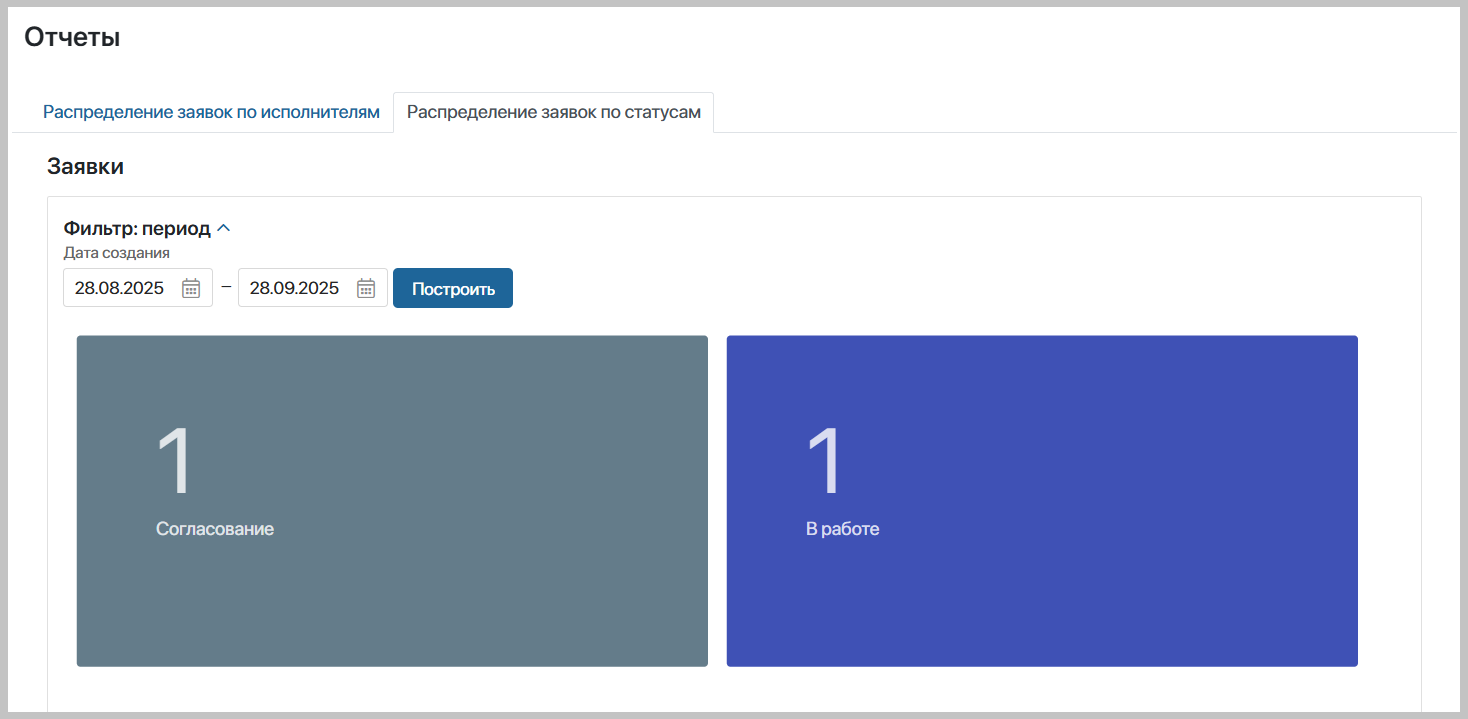Image resolution: width=1468 pixels, height=719 pixels.
Task: Click the "Фильтр: период" header text
Action: coord(137,229)
